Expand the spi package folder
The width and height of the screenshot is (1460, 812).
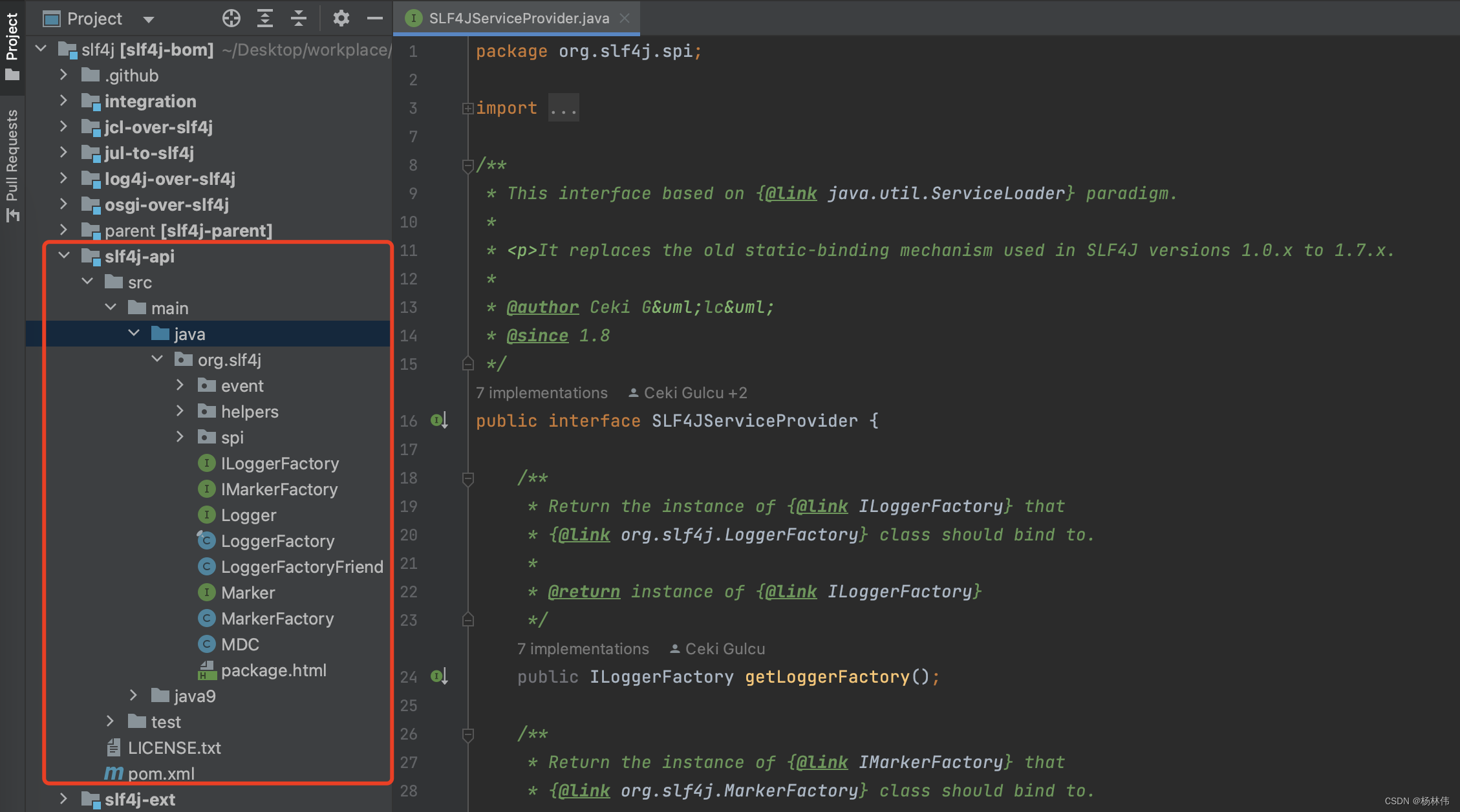180,438
